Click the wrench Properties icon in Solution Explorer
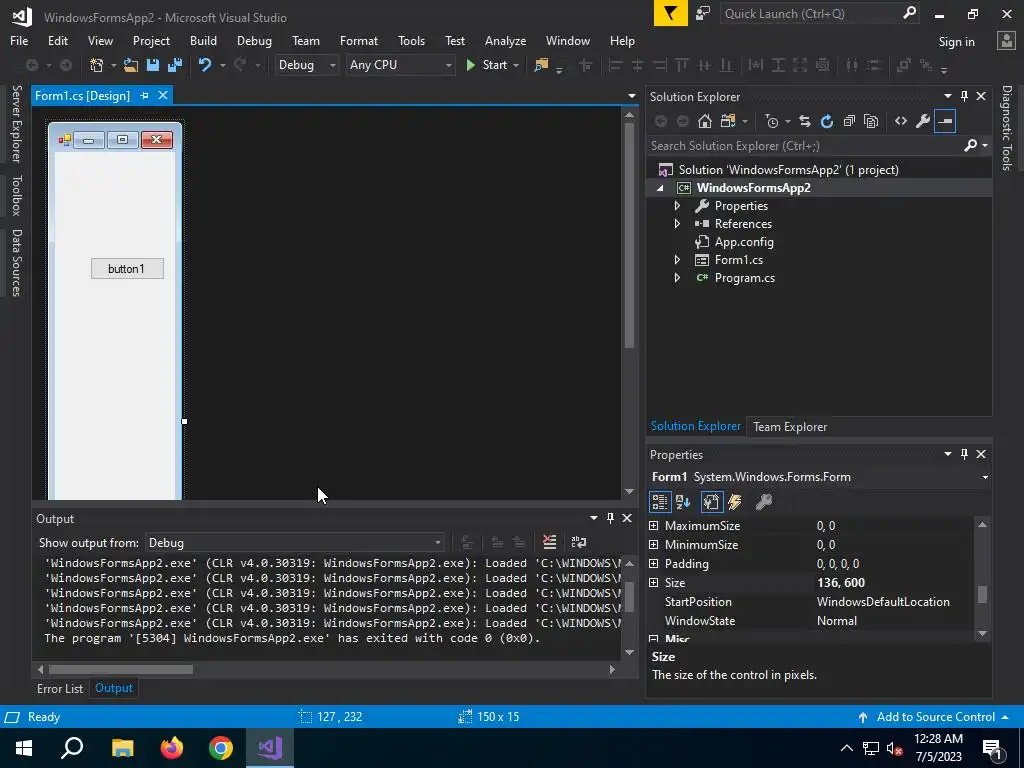The image size is (1024, 768). point(923,121)
